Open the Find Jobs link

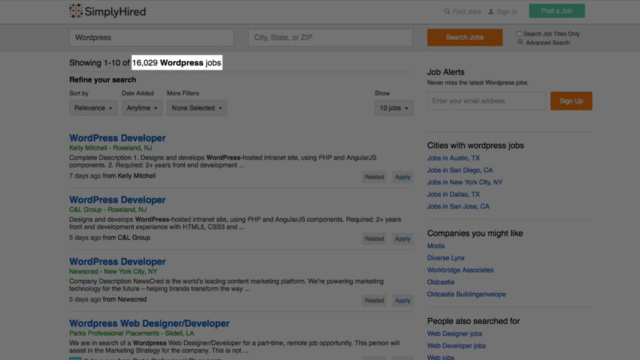pos(467,11)
